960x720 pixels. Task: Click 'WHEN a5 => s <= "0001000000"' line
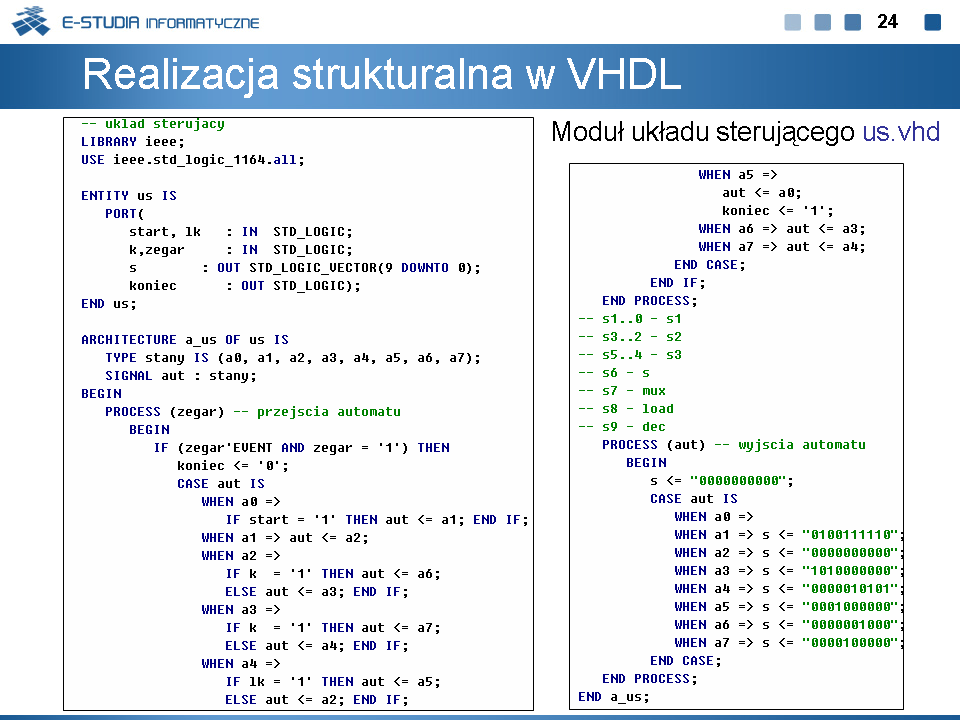789,607
